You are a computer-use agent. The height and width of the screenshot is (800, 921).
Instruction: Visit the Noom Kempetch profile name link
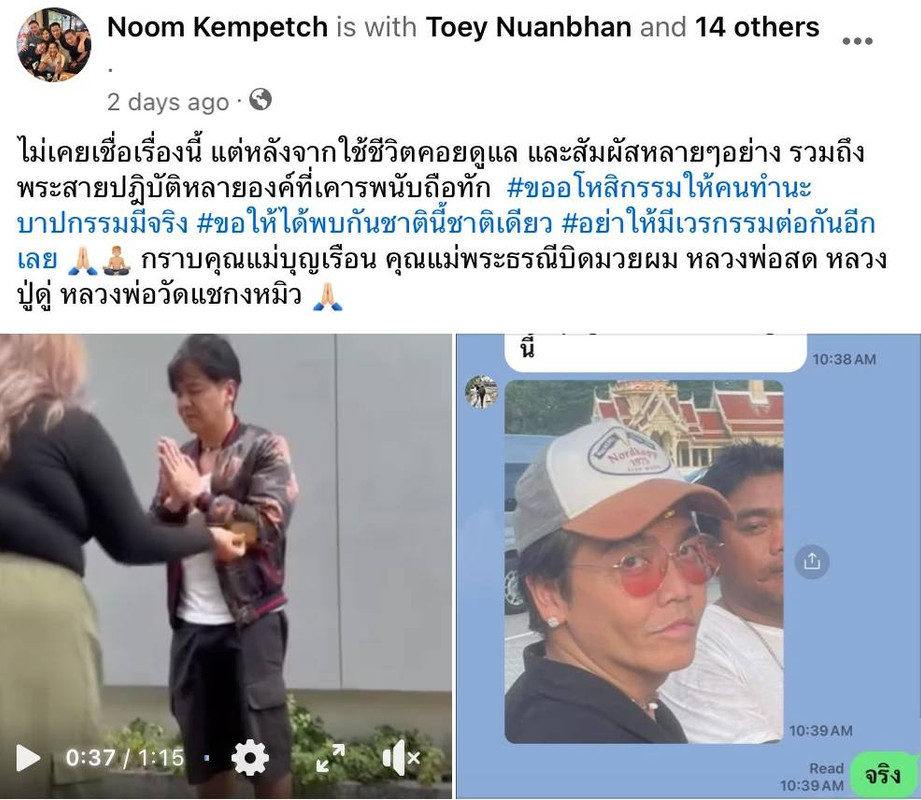[x=217, y=27]
